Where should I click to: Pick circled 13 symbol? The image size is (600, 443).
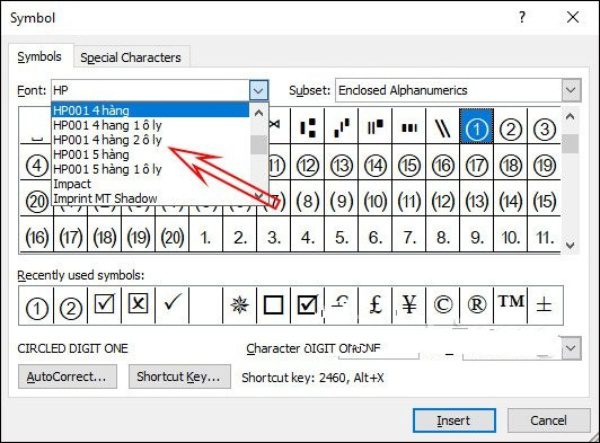(341, 166)
